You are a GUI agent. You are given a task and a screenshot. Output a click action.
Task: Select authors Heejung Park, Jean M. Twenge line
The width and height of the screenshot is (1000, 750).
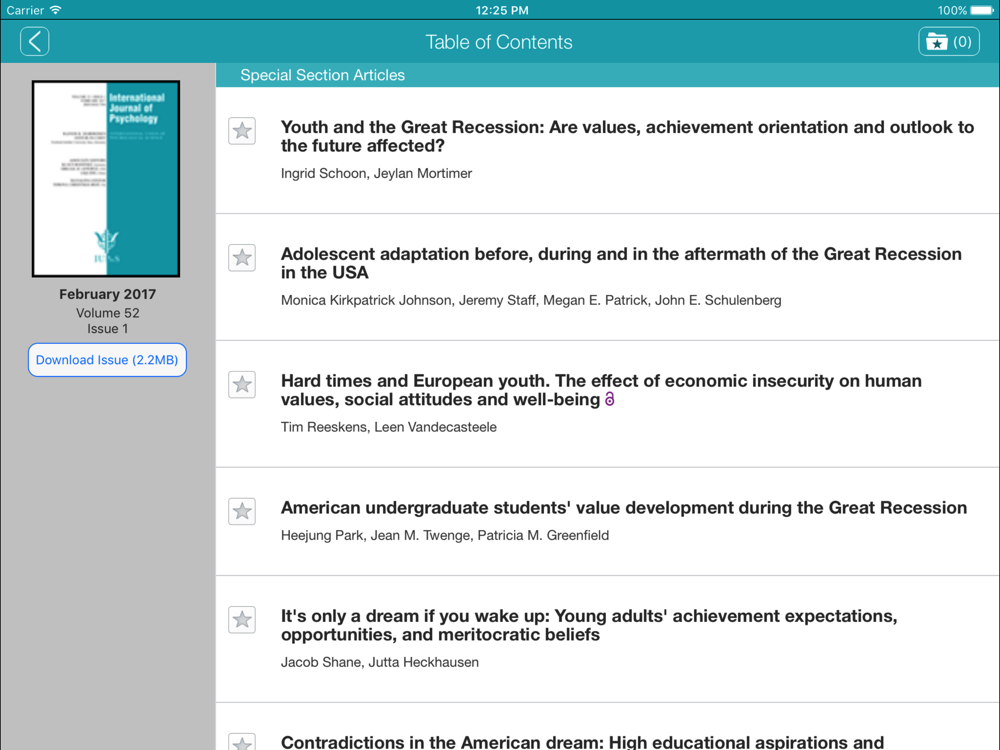pyautogui.click(x=445, y=536)
